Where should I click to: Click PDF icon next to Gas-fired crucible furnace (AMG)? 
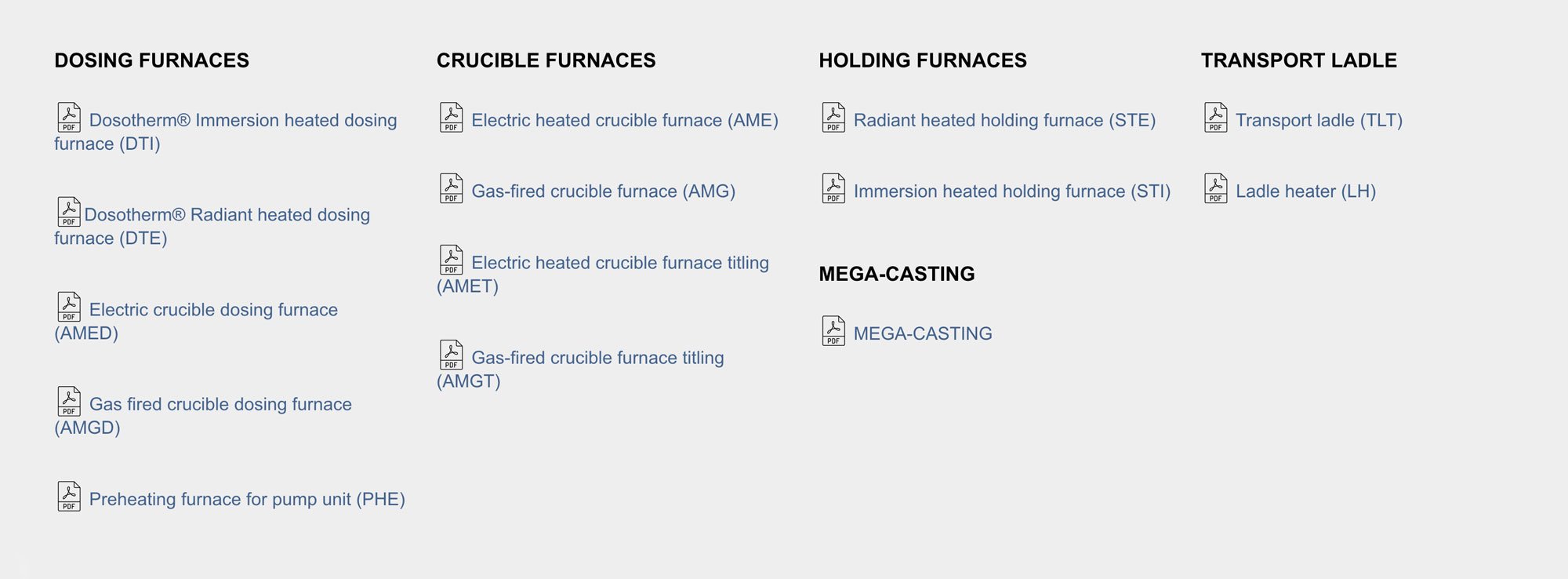pyautogui.click(x=452, y=188)
